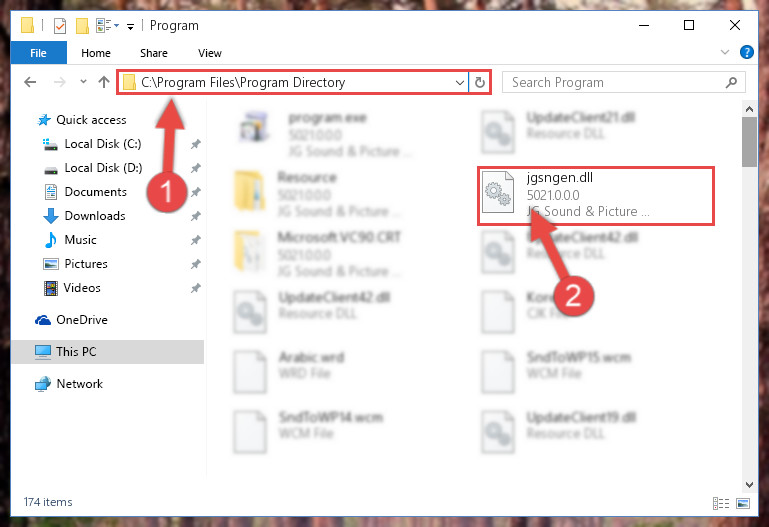This screenshot has width=769, height=527.
Task: Expand the ribbon with the chevron
Action: click(724, 52)
